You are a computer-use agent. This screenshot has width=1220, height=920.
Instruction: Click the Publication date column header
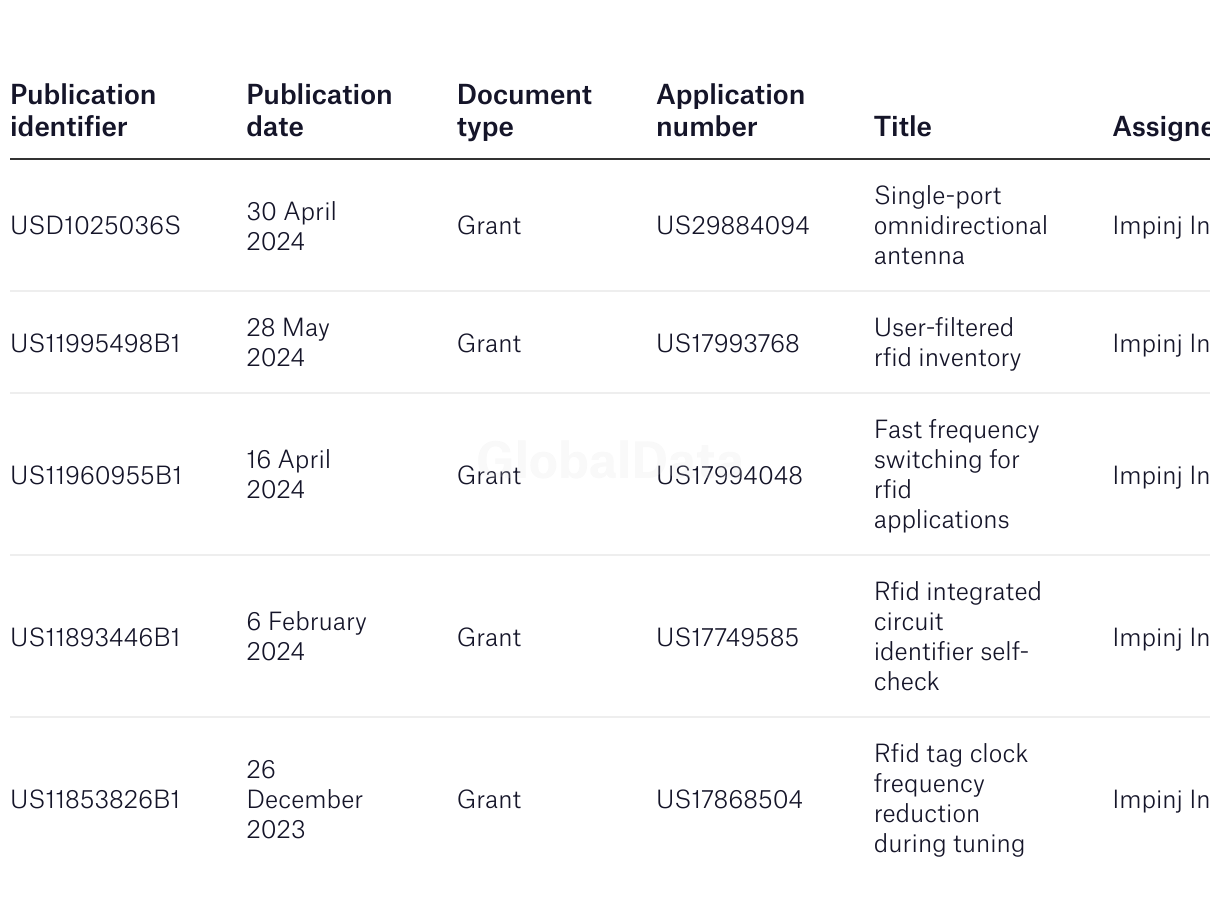coord(319,110)
